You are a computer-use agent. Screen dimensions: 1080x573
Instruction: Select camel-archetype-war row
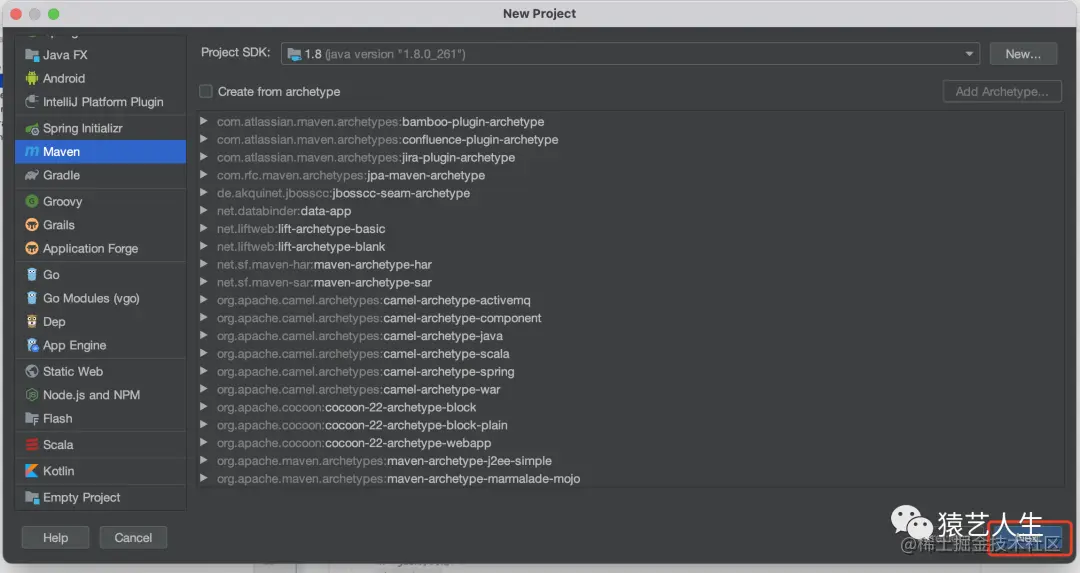pyautogui.click(x=630, y=390)
